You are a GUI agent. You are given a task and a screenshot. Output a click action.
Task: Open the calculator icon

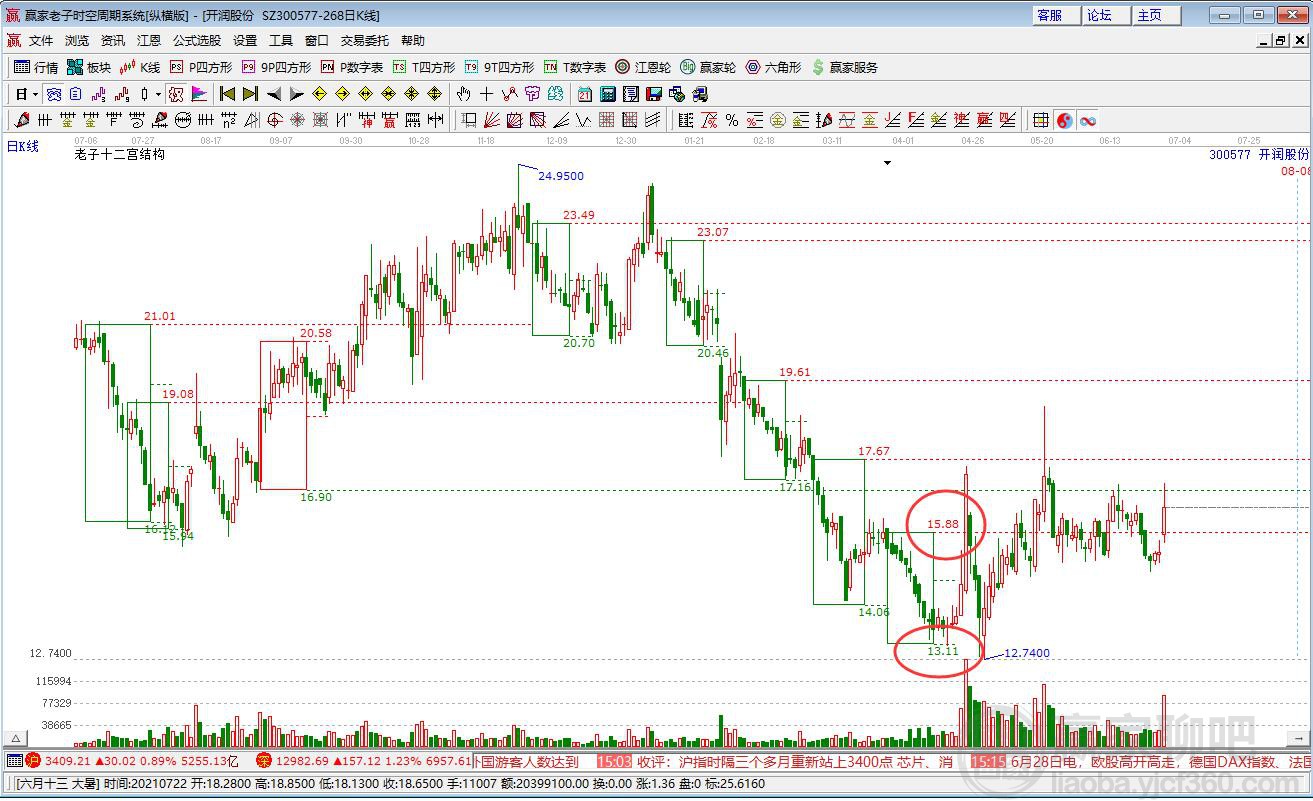(608, 94)
